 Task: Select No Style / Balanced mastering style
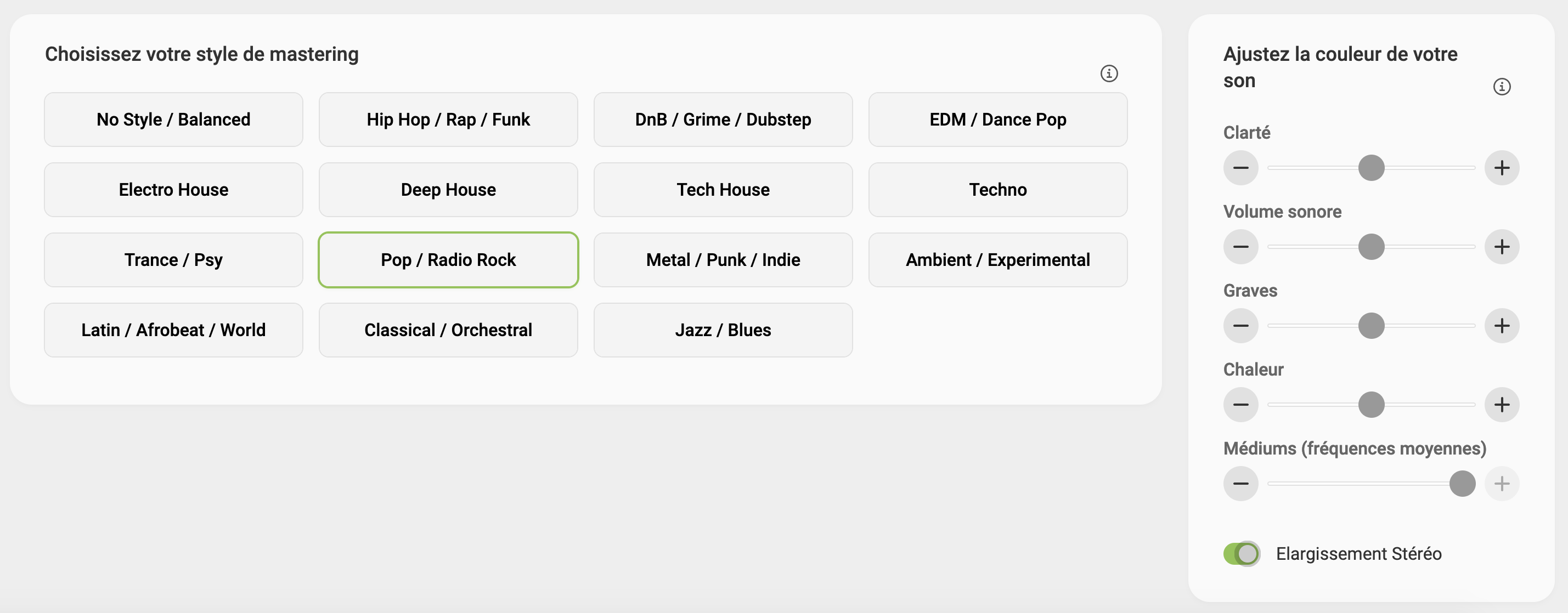(x=173, y=120)
